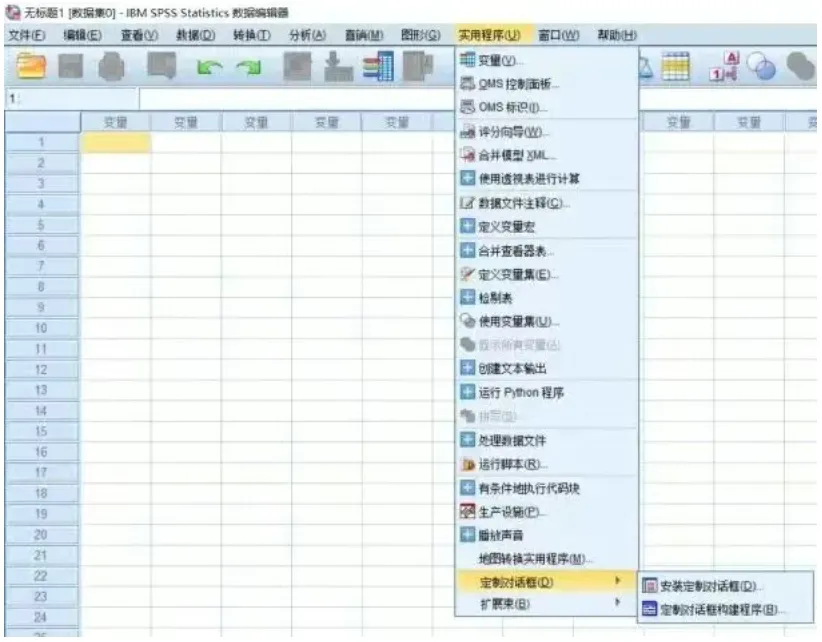
Task: Select 运行脚本(R)... menu entry
Action: (x=546, y=464)
